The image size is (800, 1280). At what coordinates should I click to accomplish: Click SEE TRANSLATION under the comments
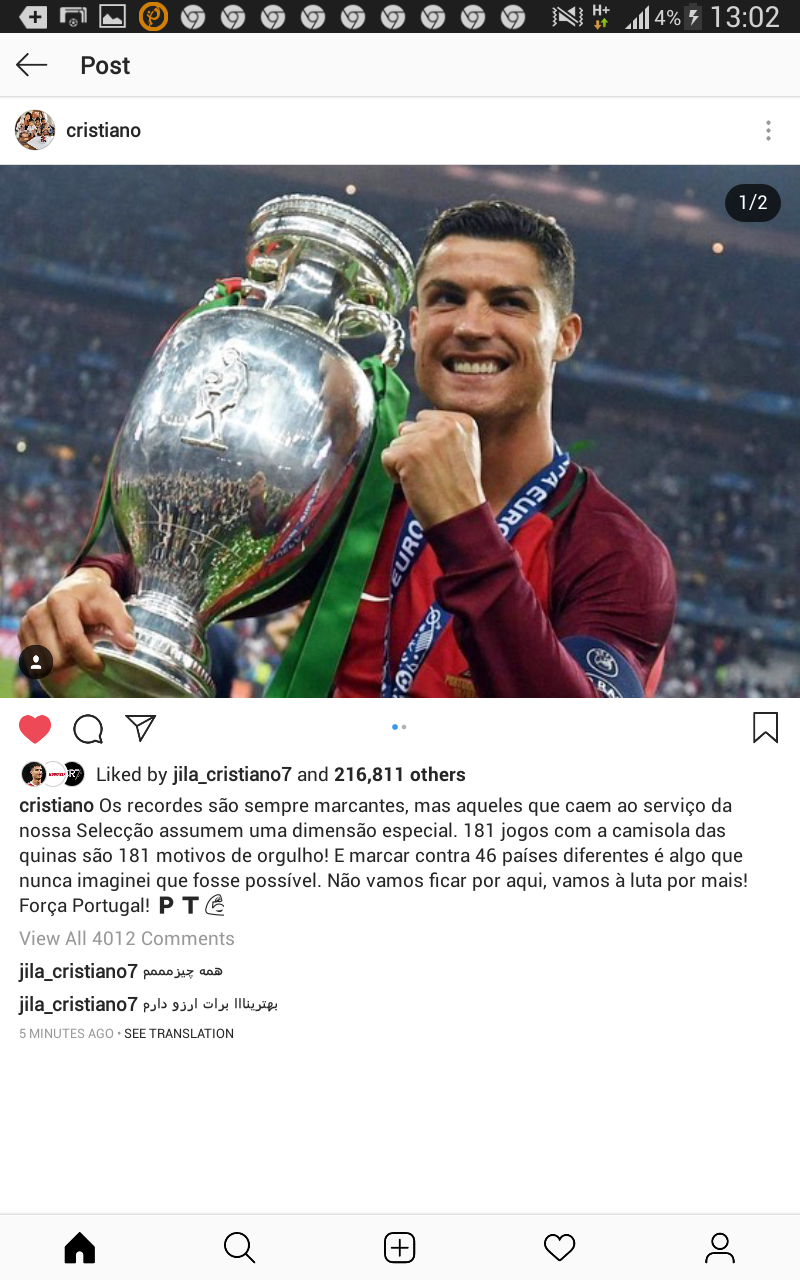click(179, 1034)
